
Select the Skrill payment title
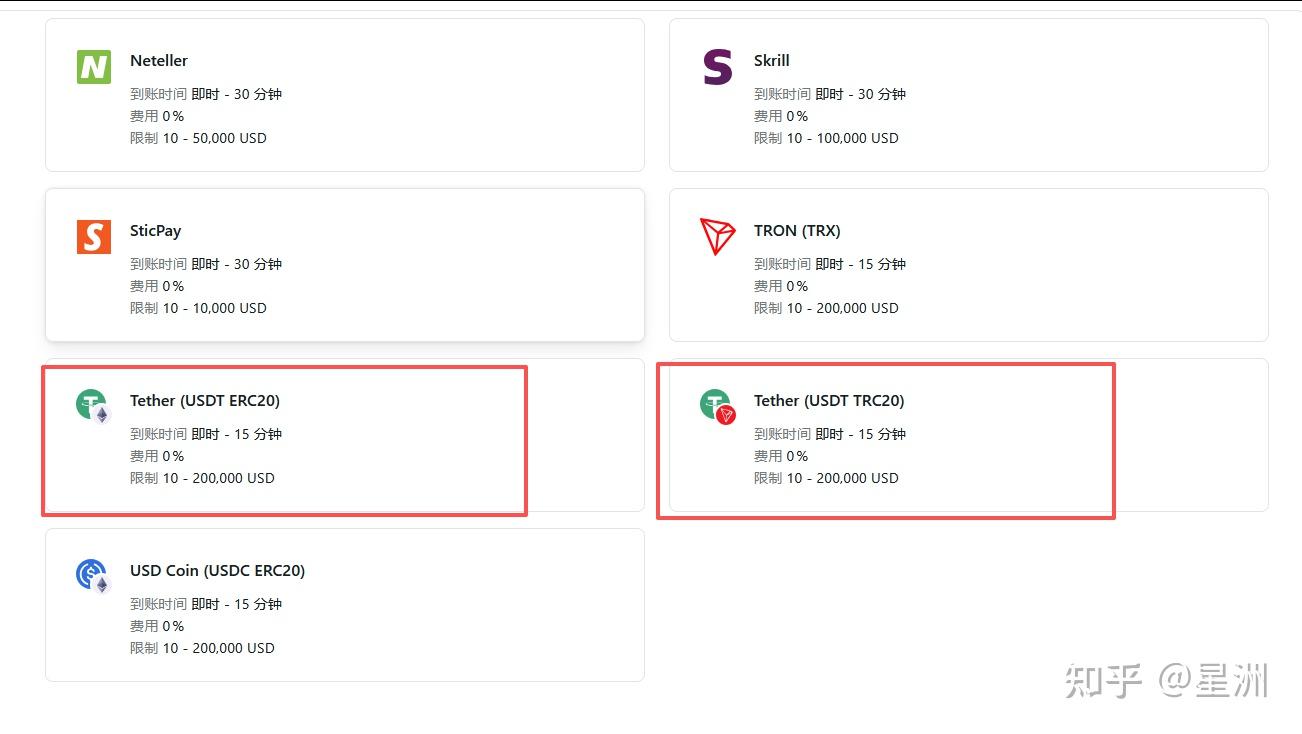(772, 61)
